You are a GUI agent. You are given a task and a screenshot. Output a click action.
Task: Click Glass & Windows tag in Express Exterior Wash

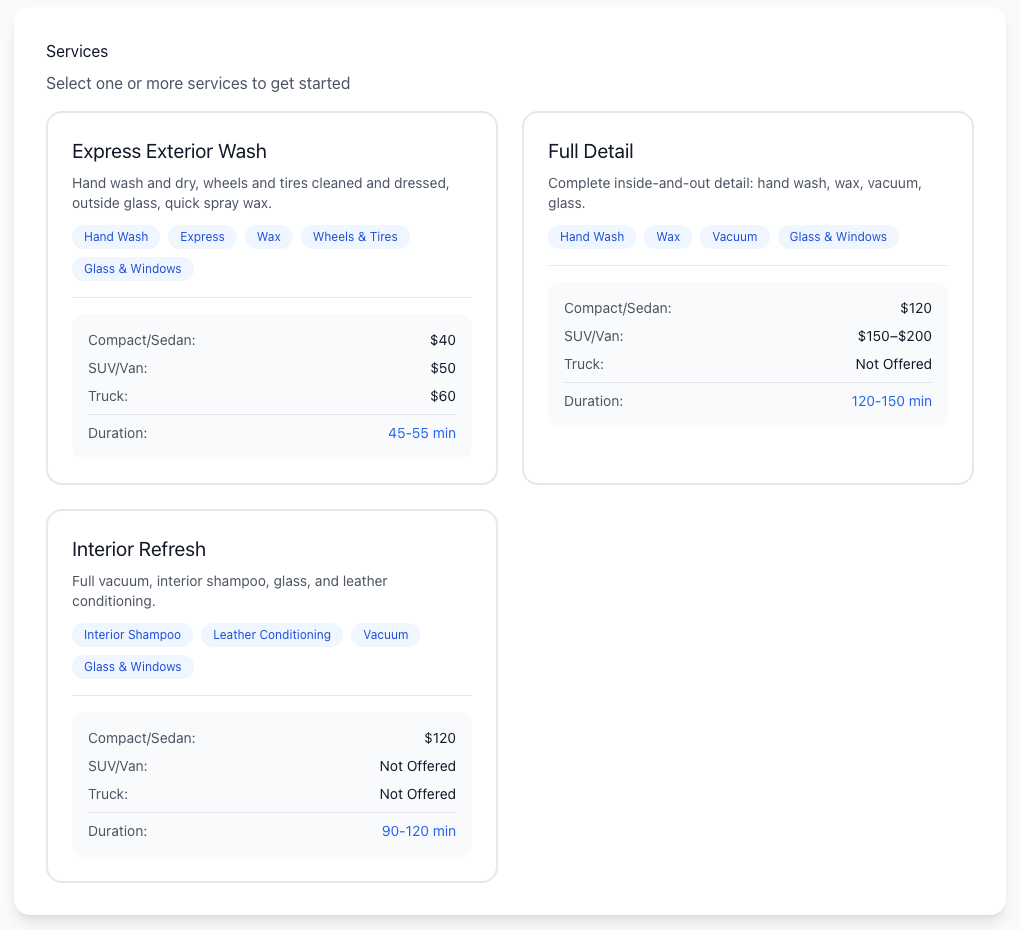pos(133,269)
